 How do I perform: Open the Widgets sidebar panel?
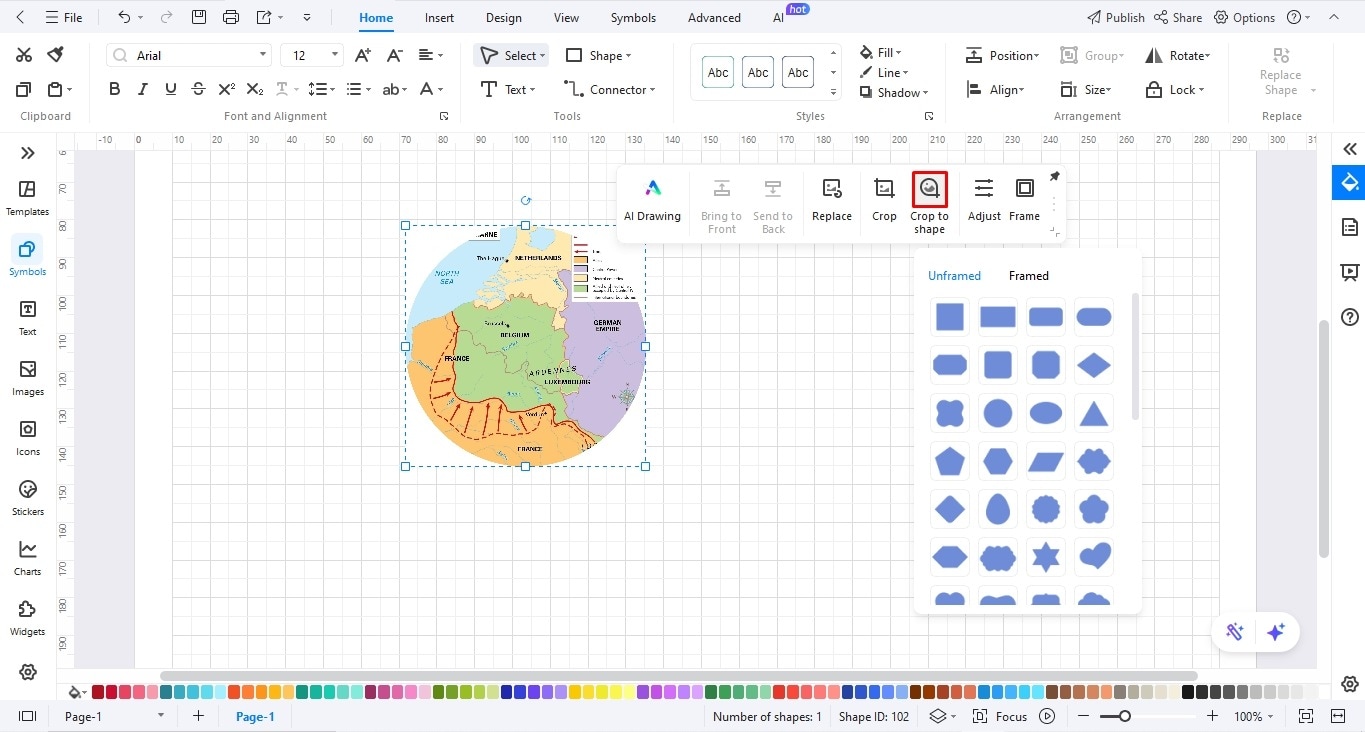[x=28, y=618]
